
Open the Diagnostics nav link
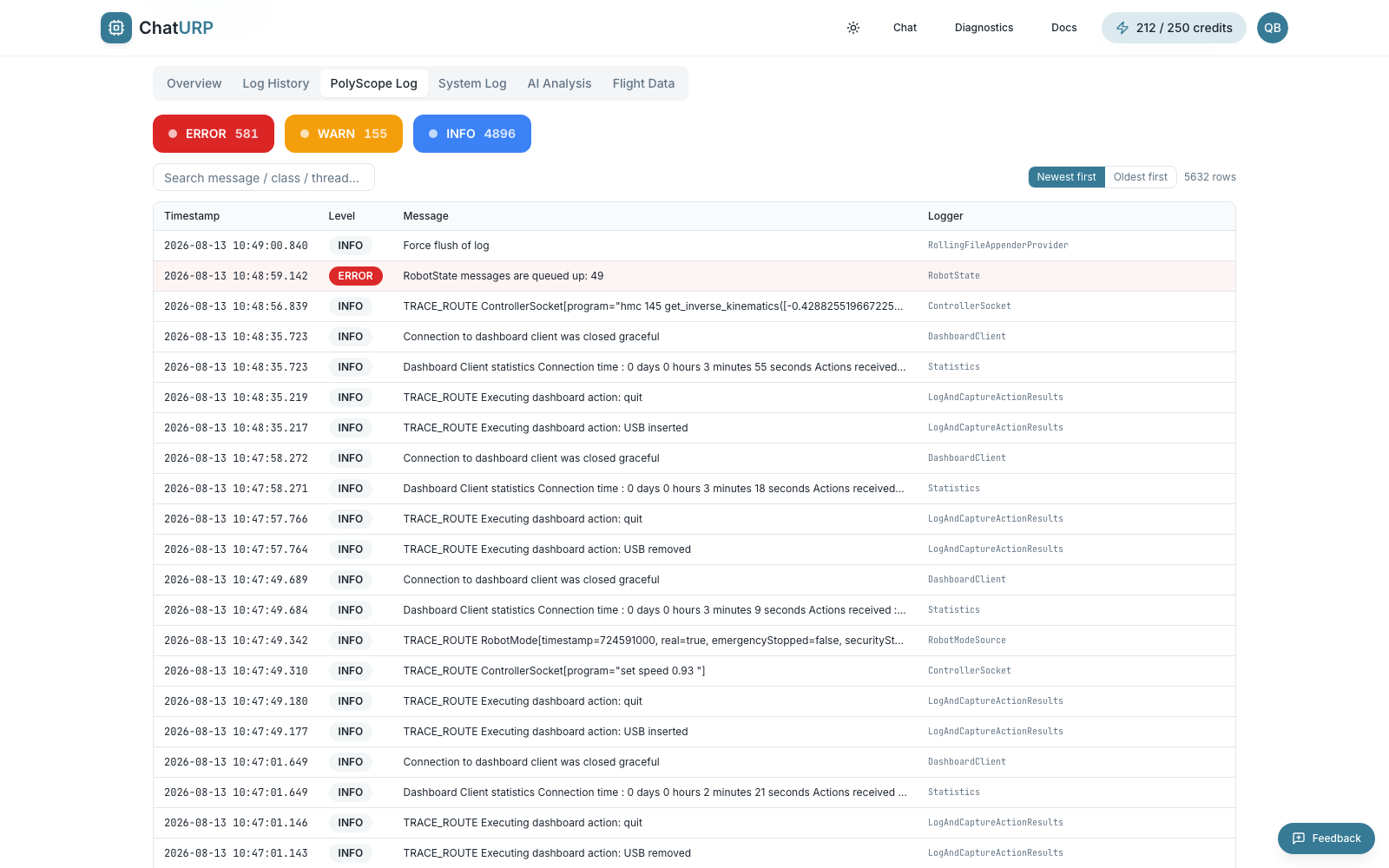pos(984,28)
